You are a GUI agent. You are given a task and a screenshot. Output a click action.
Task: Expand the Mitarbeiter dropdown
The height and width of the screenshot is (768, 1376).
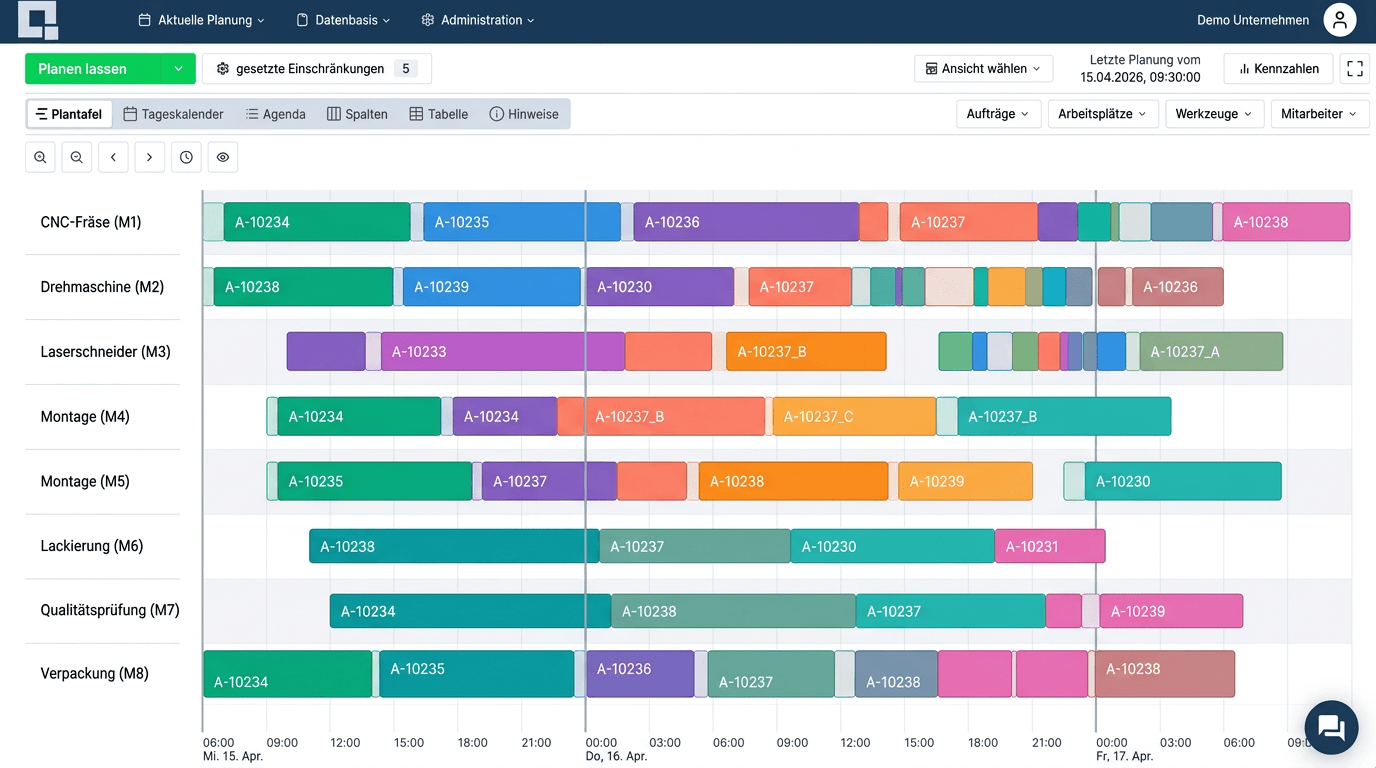1320,113
